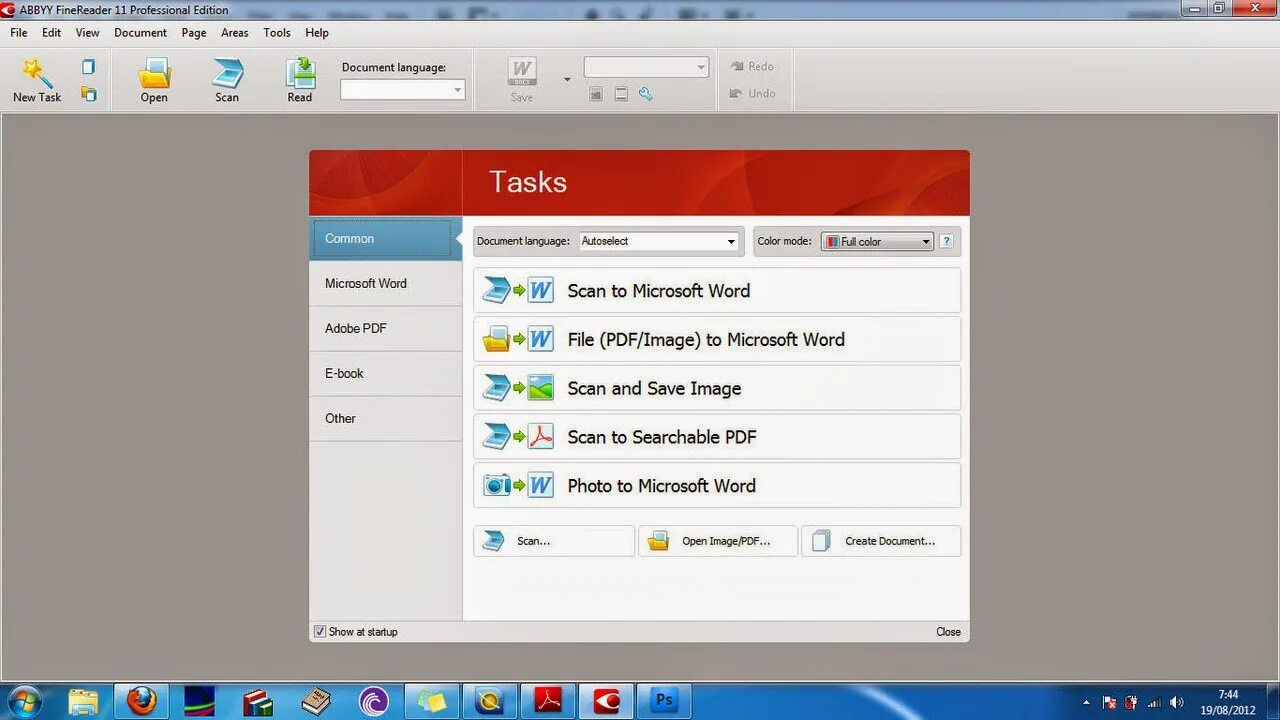The width and height of the screenshot is (1280, 720).
Task: Click the books stack icon on the taskbar
Action: (257, 701)
